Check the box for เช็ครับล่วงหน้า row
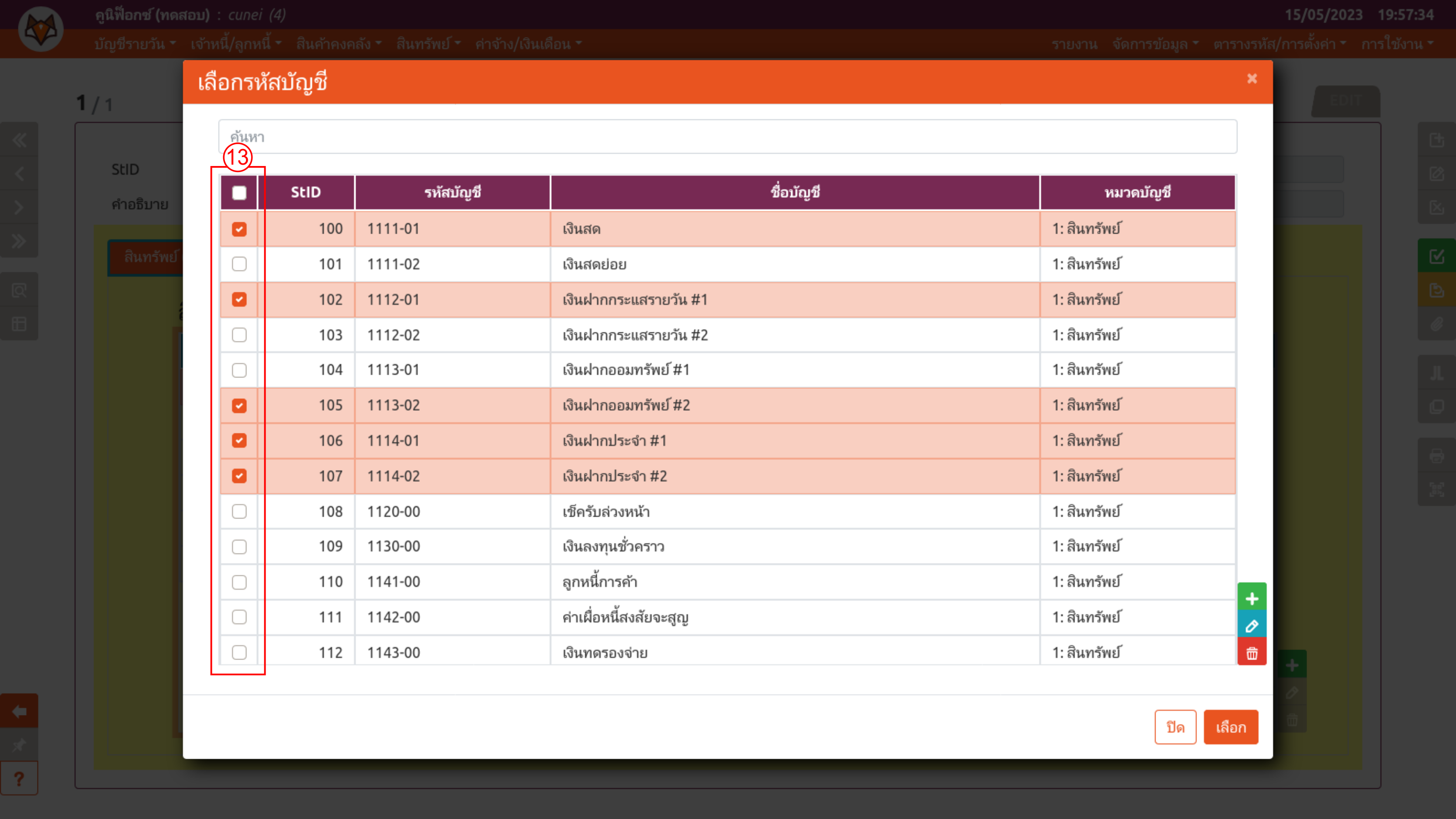 (239, 511)
